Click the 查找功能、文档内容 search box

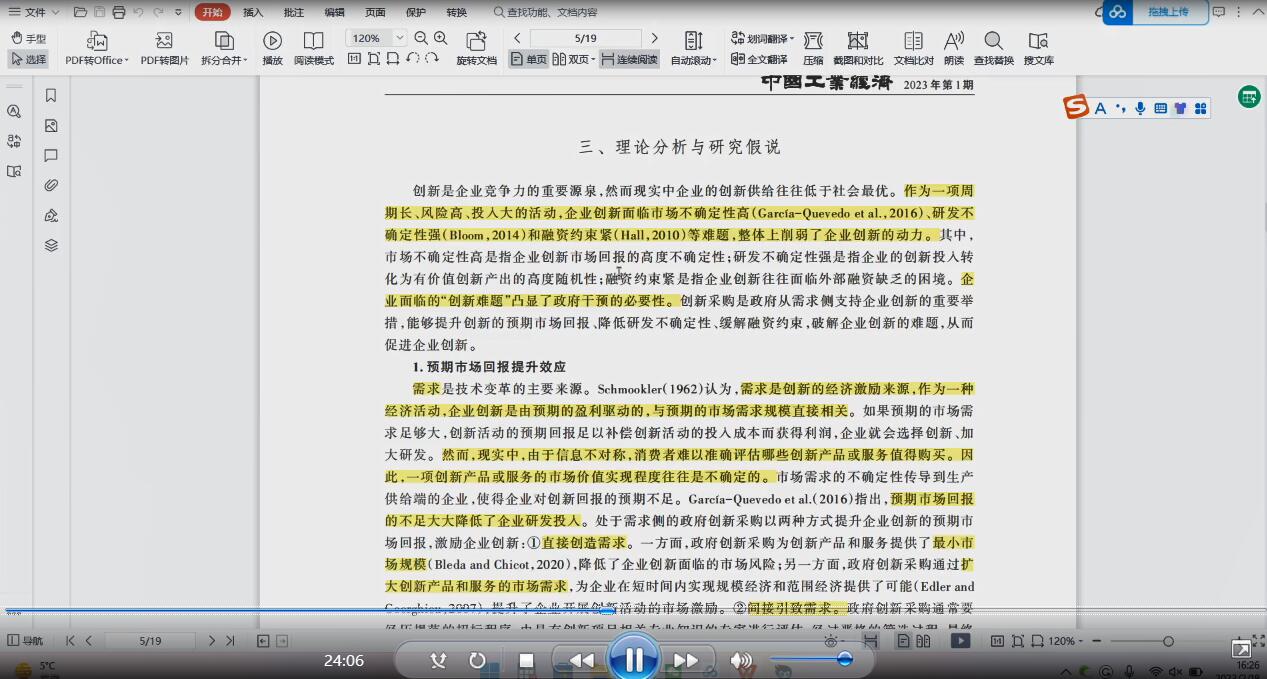pos(546,12)
